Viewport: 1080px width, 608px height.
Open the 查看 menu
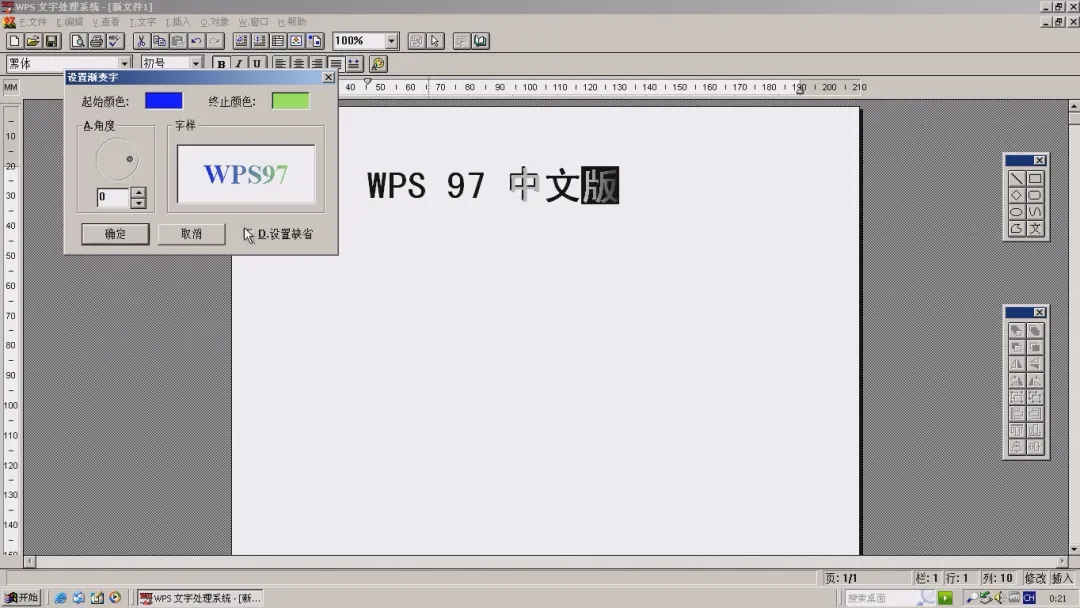coord(106,22)
